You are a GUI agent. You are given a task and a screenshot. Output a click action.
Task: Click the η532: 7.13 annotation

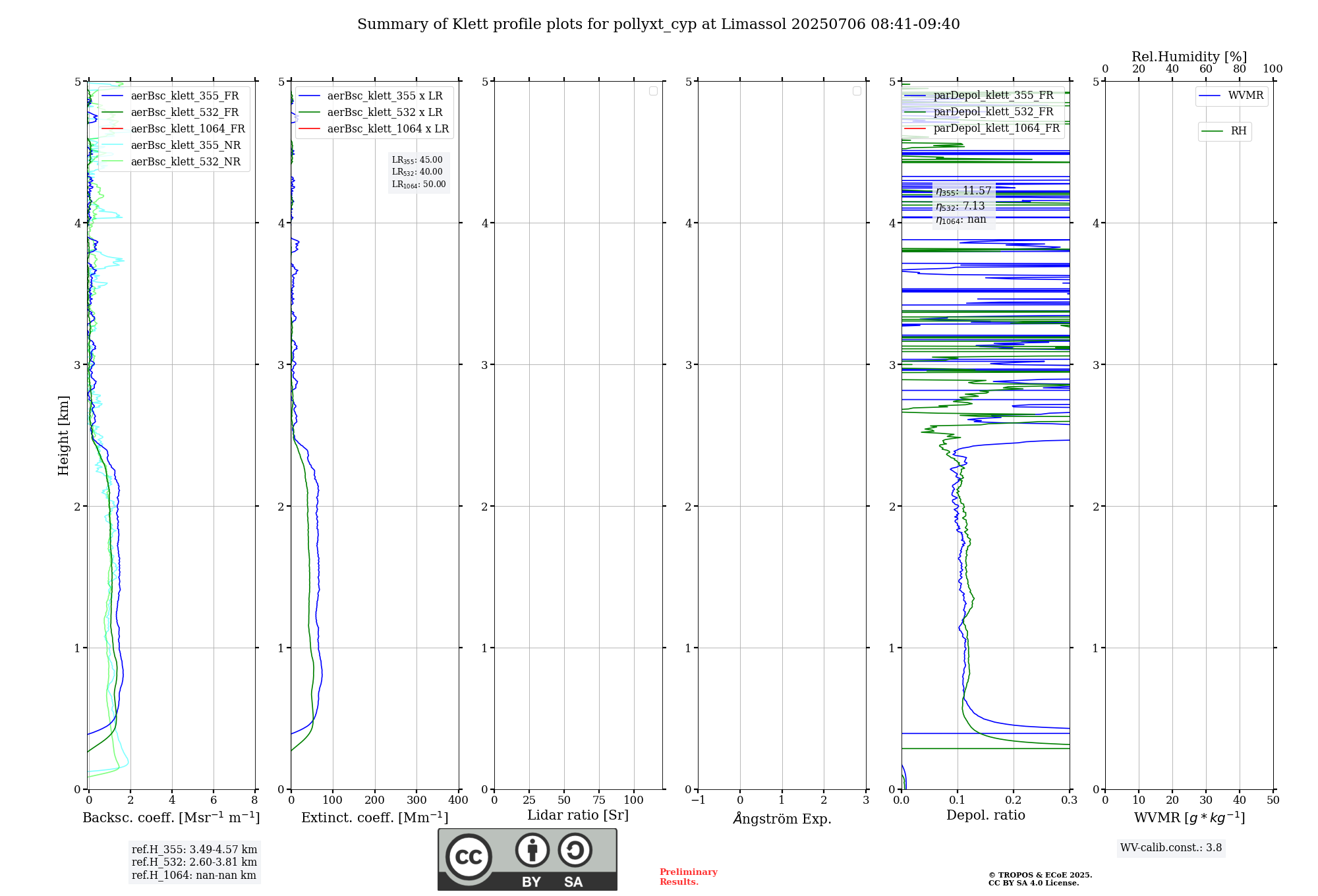click(x=960, y=206)
